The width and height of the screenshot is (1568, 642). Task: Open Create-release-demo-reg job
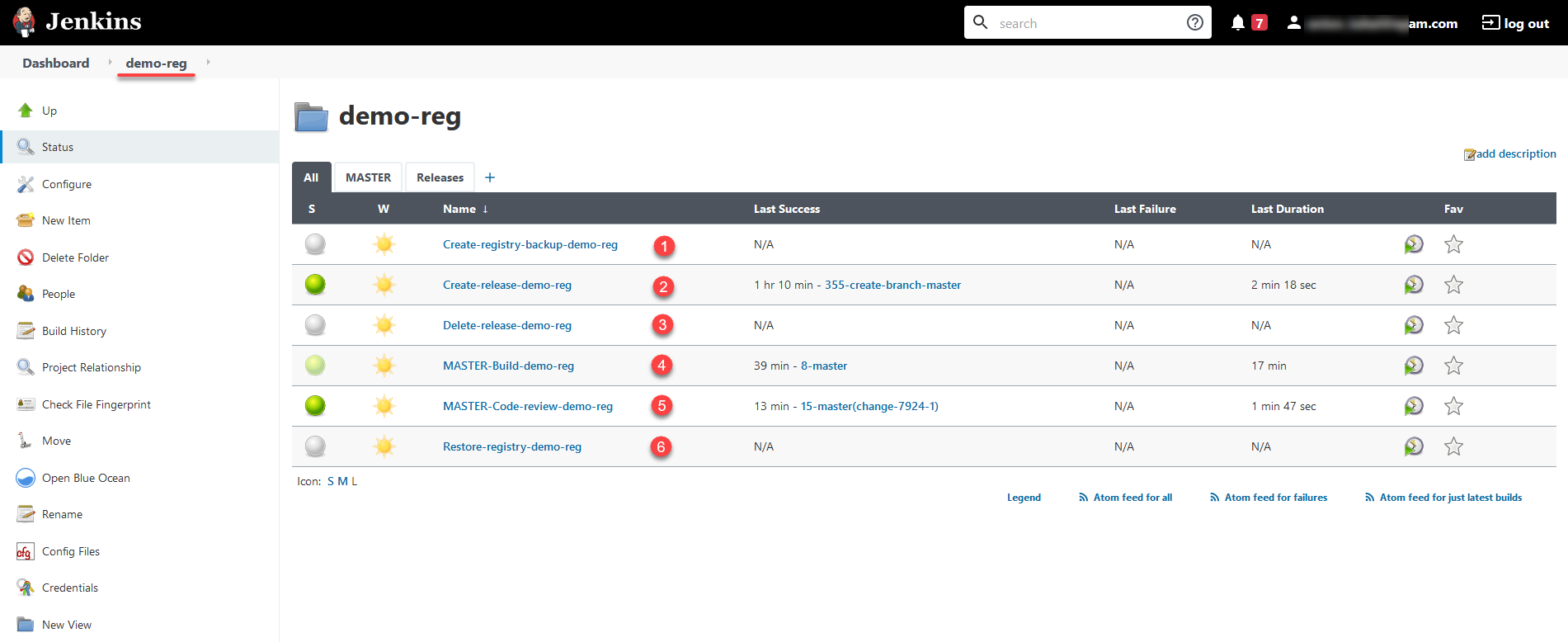click(507, 285)
